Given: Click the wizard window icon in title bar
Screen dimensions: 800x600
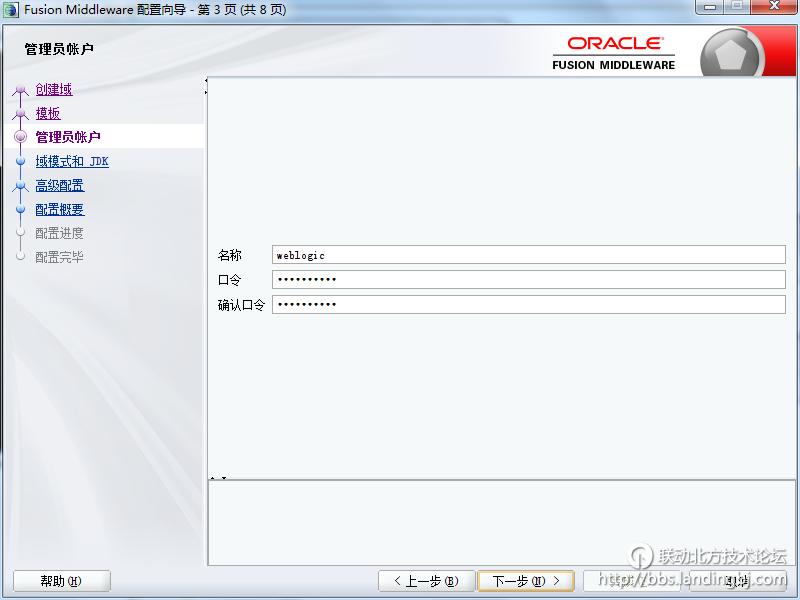Looking at the screenshot, I should click(12, 10).
